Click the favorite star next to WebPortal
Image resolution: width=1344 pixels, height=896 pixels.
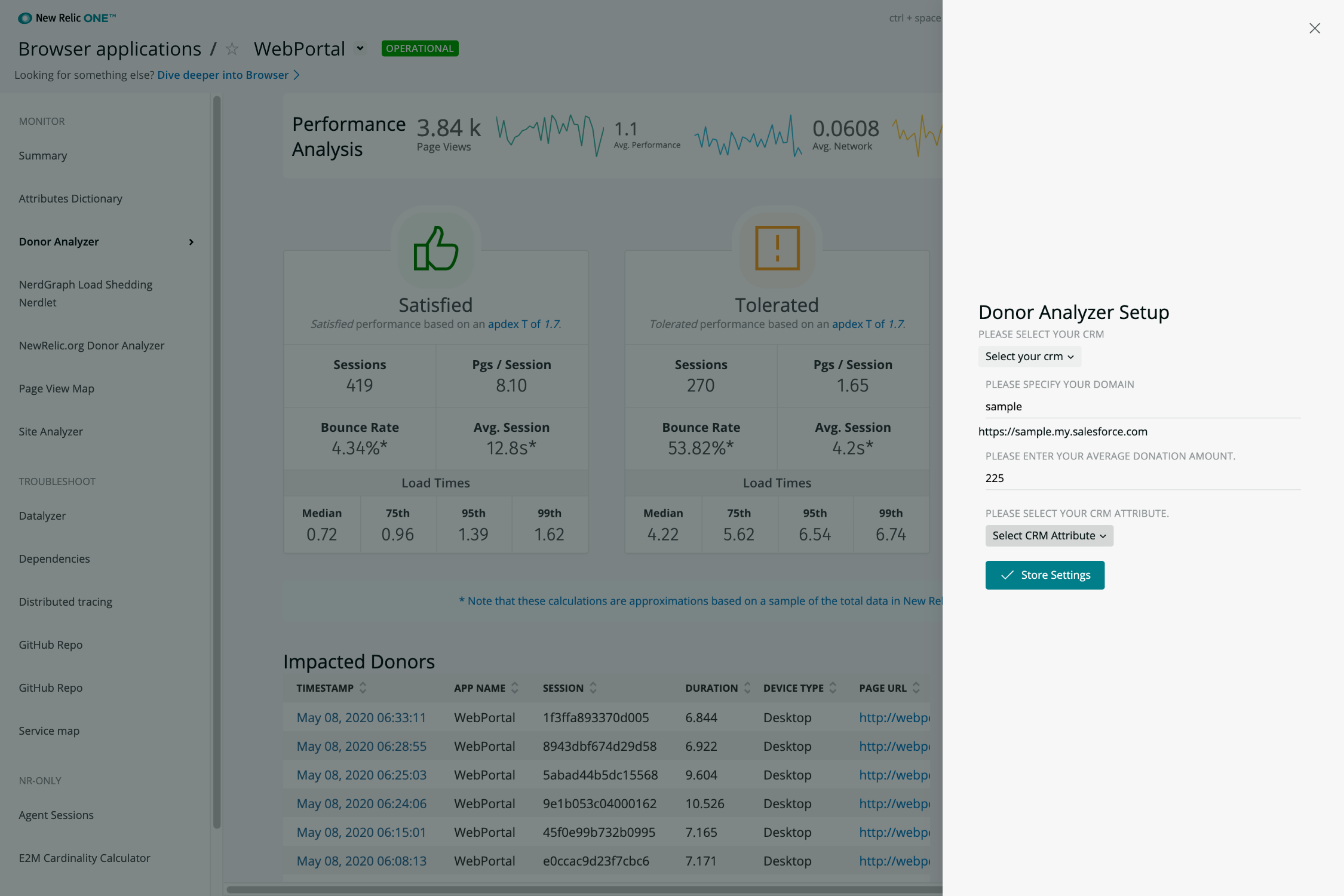[232, 49]
